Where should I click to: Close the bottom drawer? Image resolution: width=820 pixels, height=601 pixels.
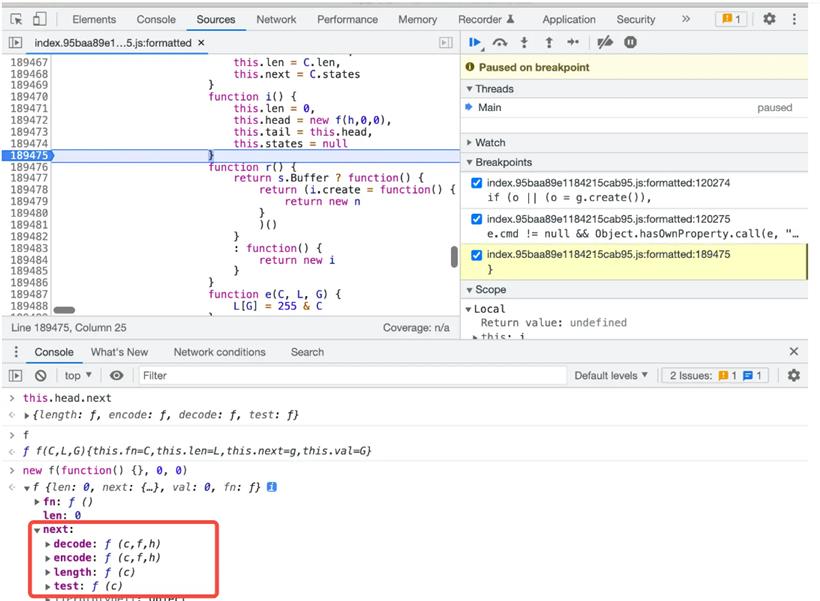click(x=794, y=351)
